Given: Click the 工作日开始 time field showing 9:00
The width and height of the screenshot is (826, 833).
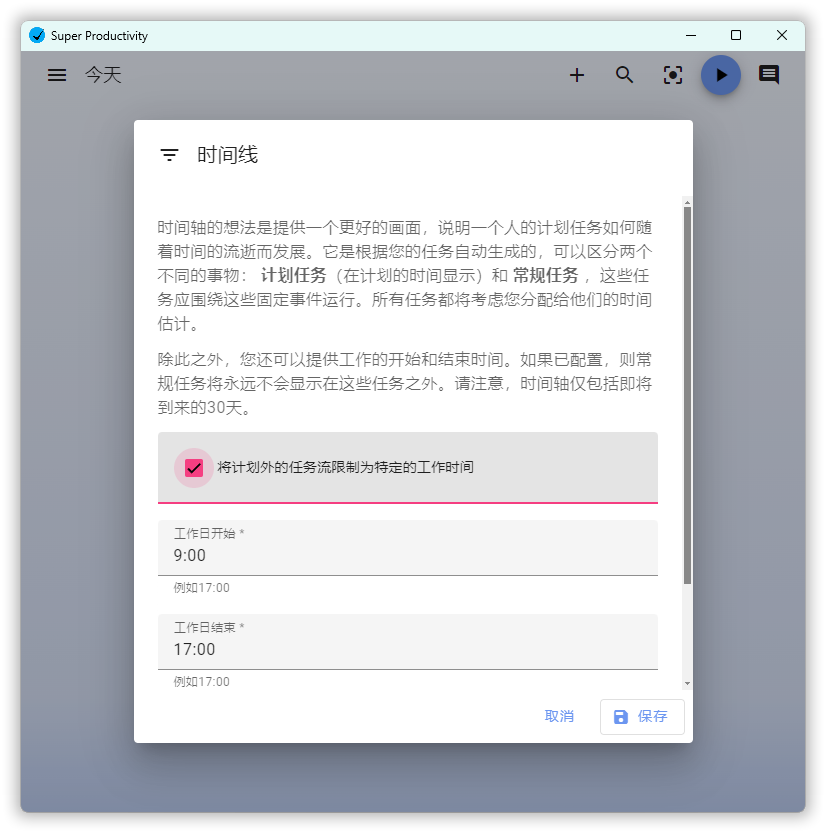Looking at the screenshot, I should point(400,553).
